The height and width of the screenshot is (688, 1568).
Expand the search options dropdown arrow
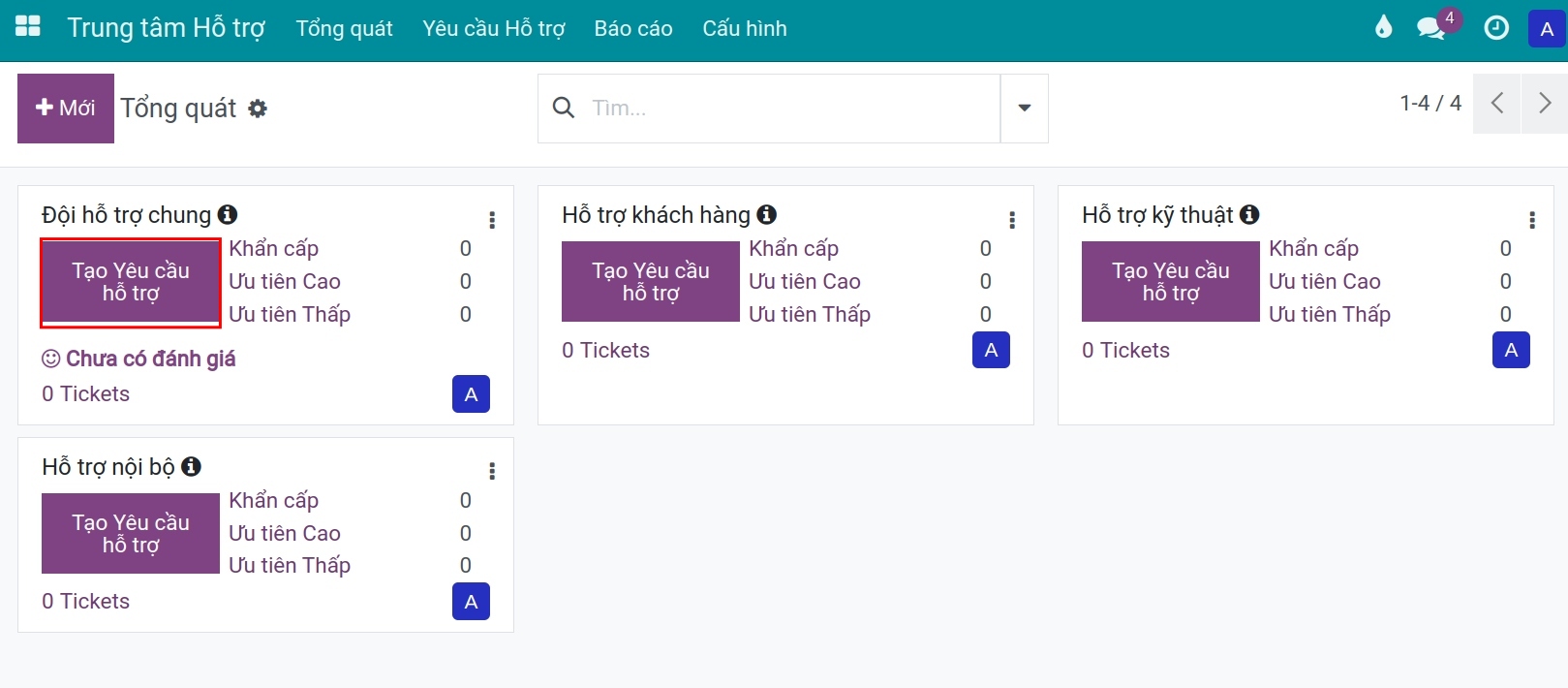pos(1025,108)
